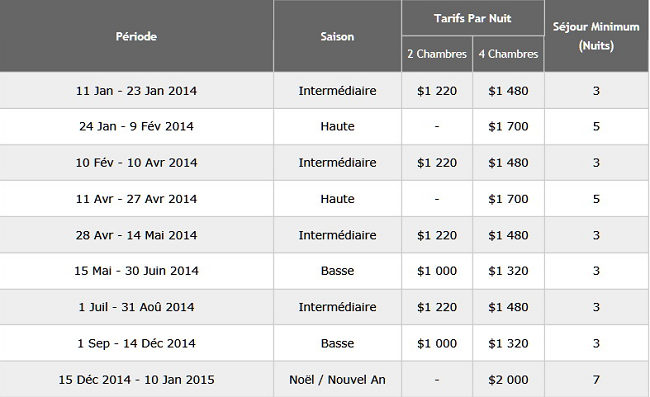Click the 2 Chambres subheader
Viewport: 650px width, 397px height.
click(x=437, y=54)
